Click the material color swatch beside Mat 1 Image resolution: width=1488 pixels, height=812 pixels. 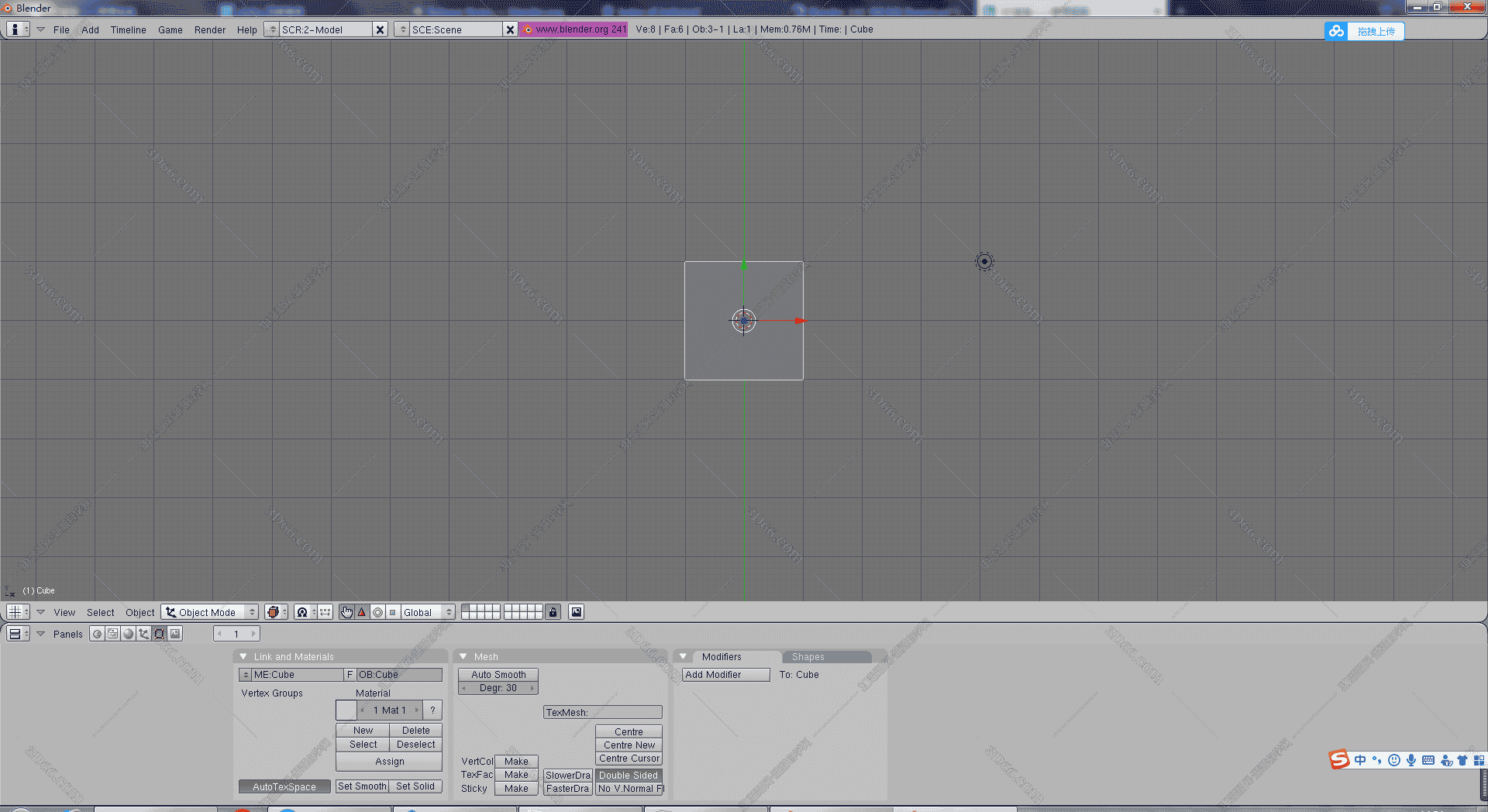point(346,710)
